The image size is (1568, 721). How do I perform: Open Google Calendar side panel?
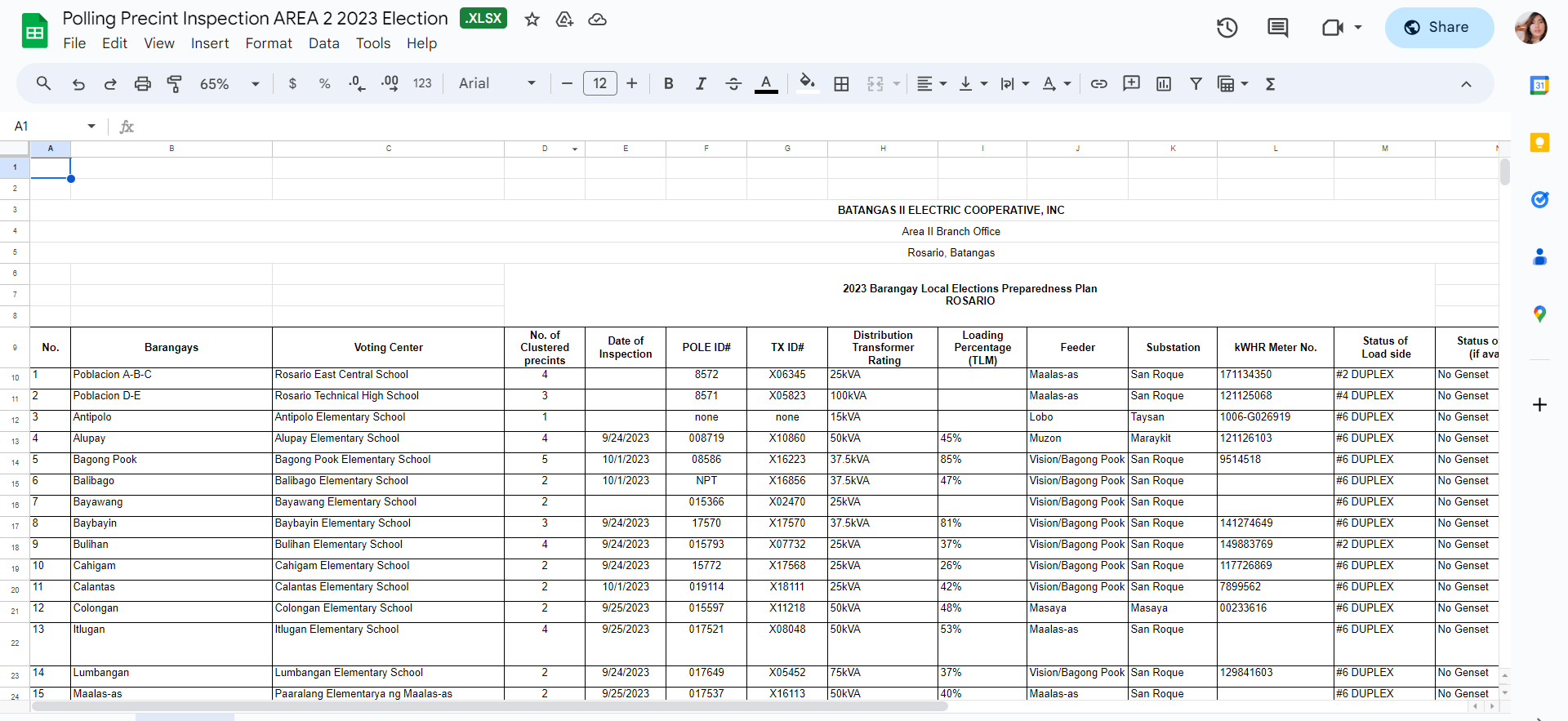coord(1539,85)
